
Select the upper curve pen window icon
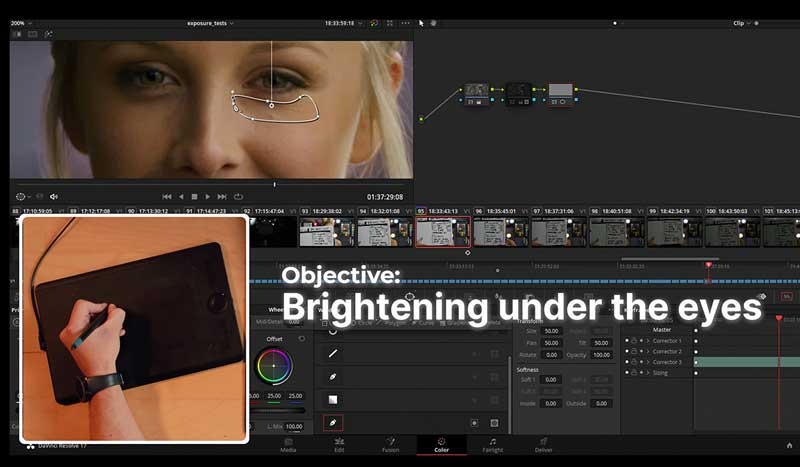click(333, 377)
